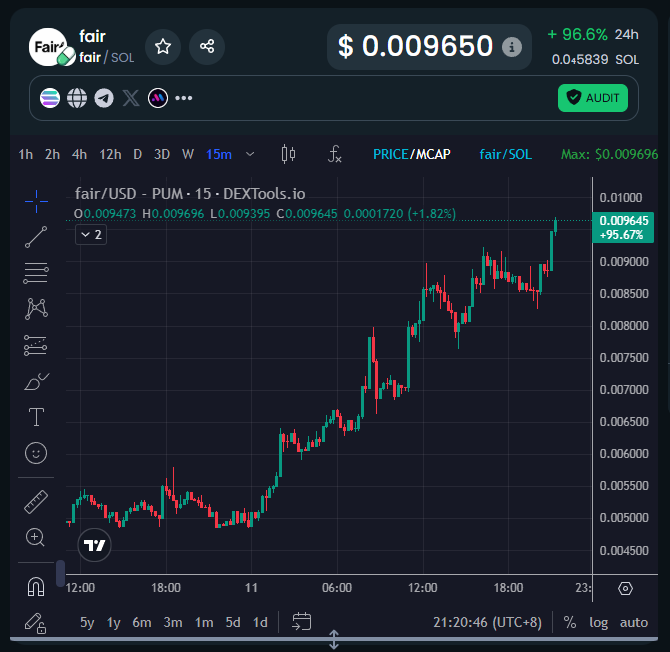The height and width of the screenshot is (652, 670).
Task: Click the panel resize handle arrows
Action: pyautogui.click(x=334, y=640)
